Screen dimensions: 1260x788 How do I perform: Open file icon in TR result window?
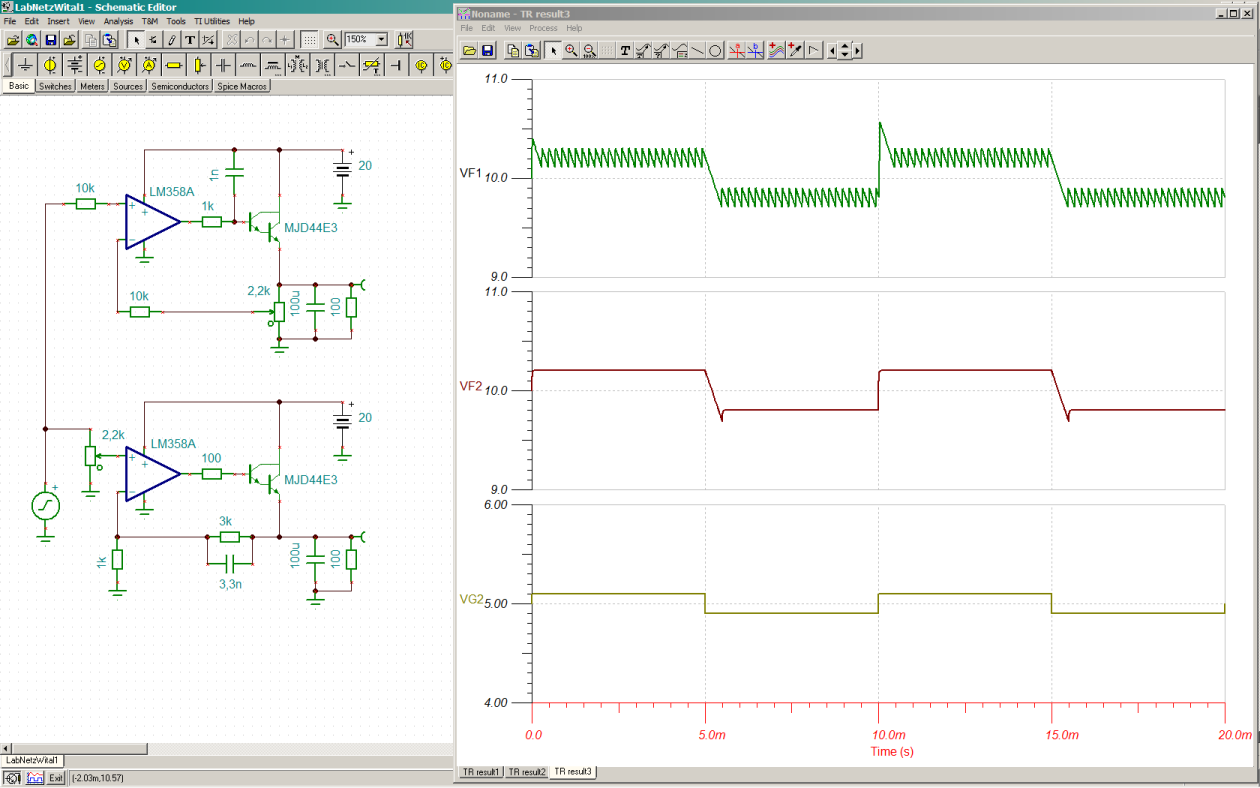coord(469,50)
